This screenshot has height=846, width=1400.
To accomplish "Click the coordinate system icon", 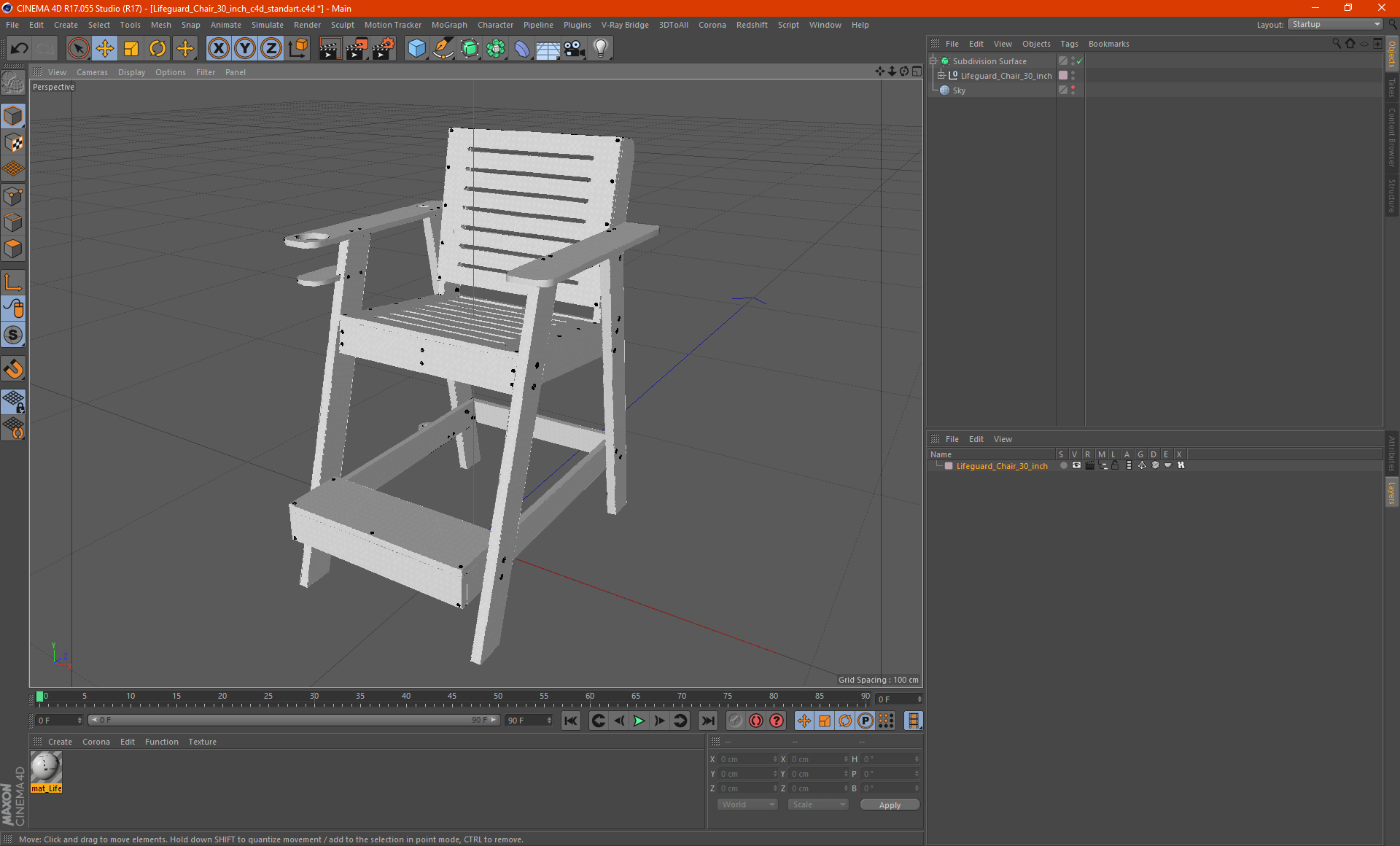I will click(x=297, y=49).
